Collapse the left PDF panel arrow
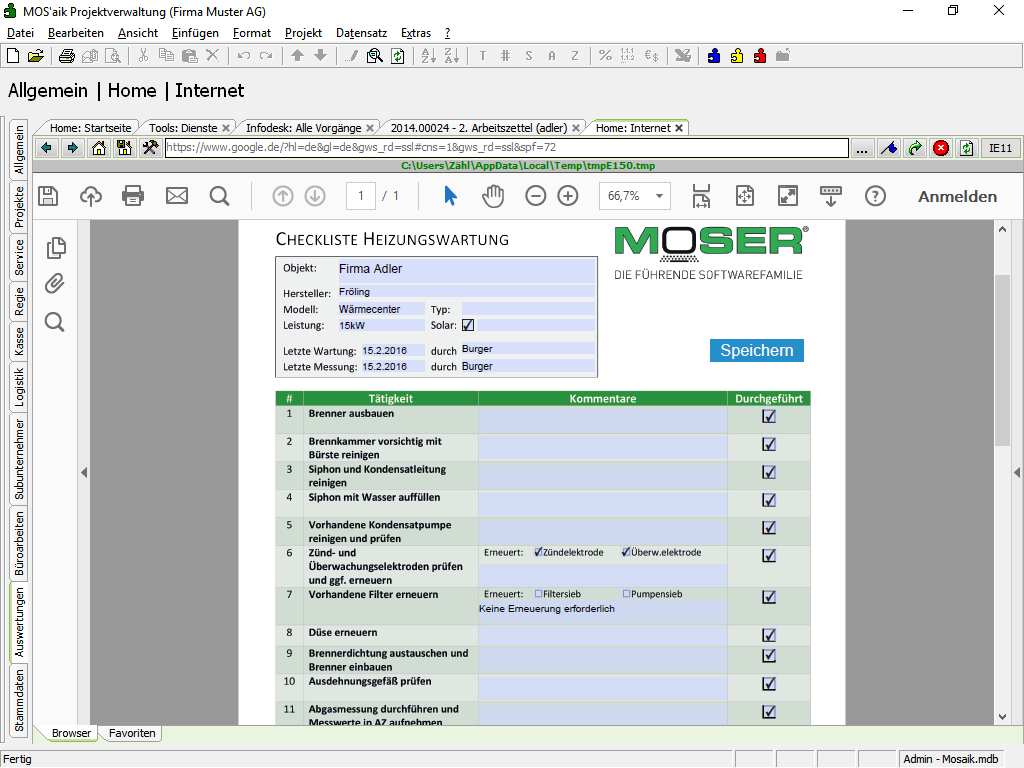Screen dimensions: 1024x768 tap(84, 472)
